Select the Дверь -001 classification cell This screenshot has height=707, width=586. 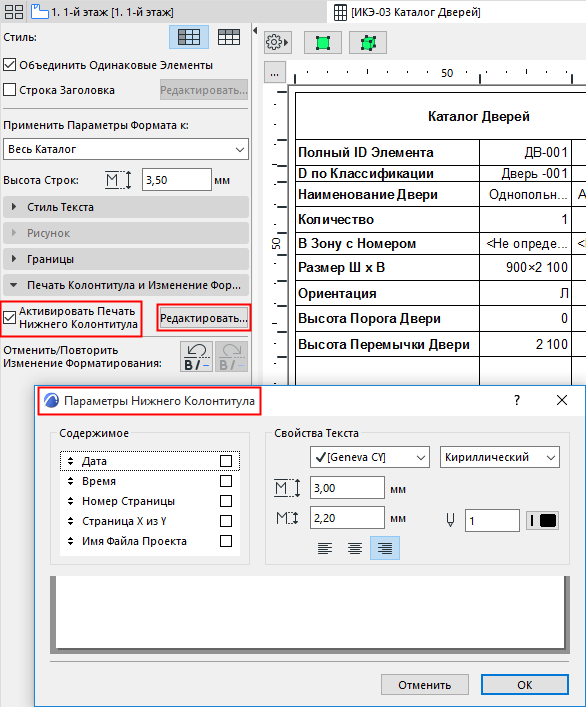[x=526, y=174]
